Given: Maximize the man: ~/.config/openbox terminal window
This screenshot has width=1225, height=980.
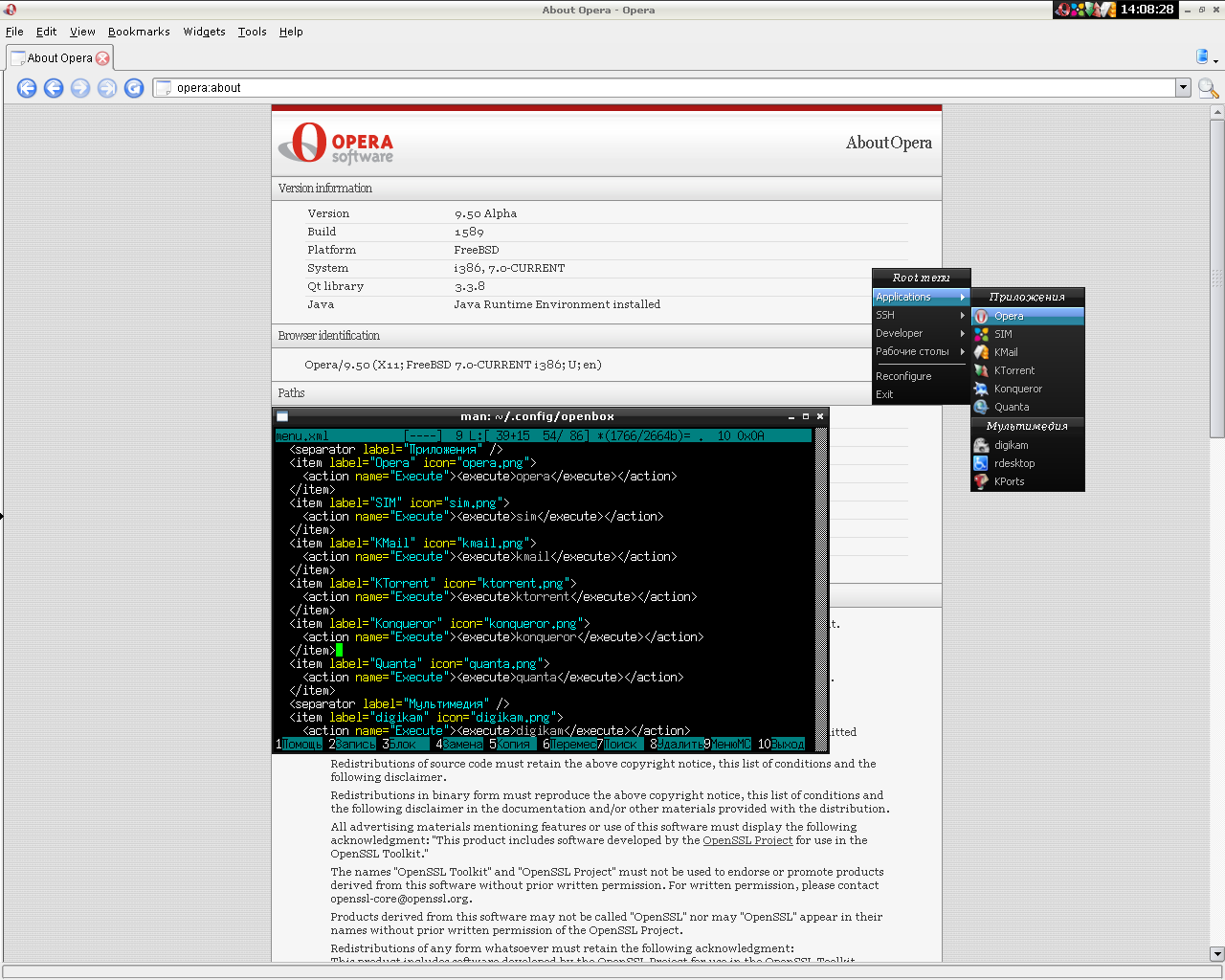Looking at the screenshot, I should [x=806, y=417].
